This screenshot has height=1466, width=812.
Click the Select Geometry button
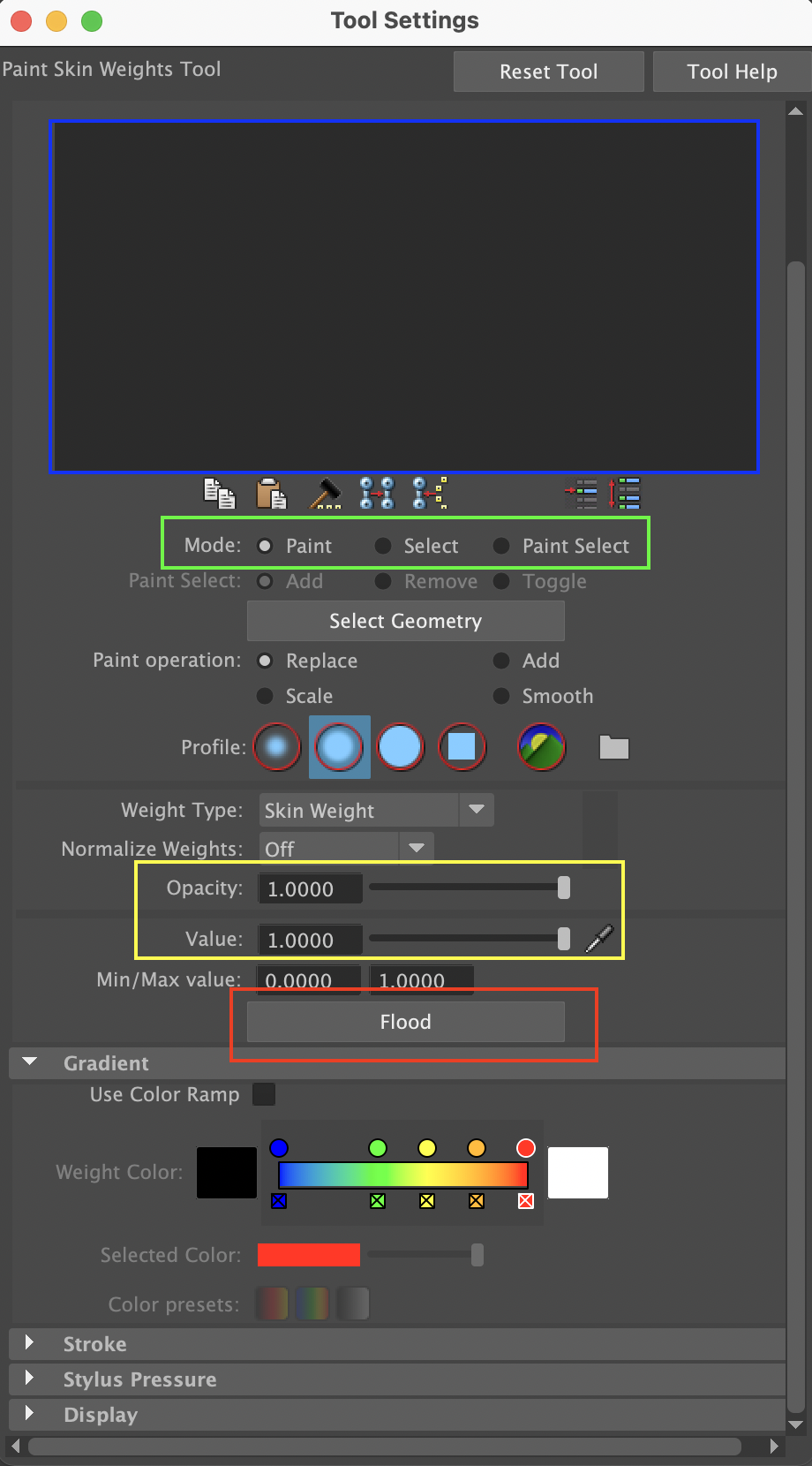pyautogui.click(x=406, y=621)
